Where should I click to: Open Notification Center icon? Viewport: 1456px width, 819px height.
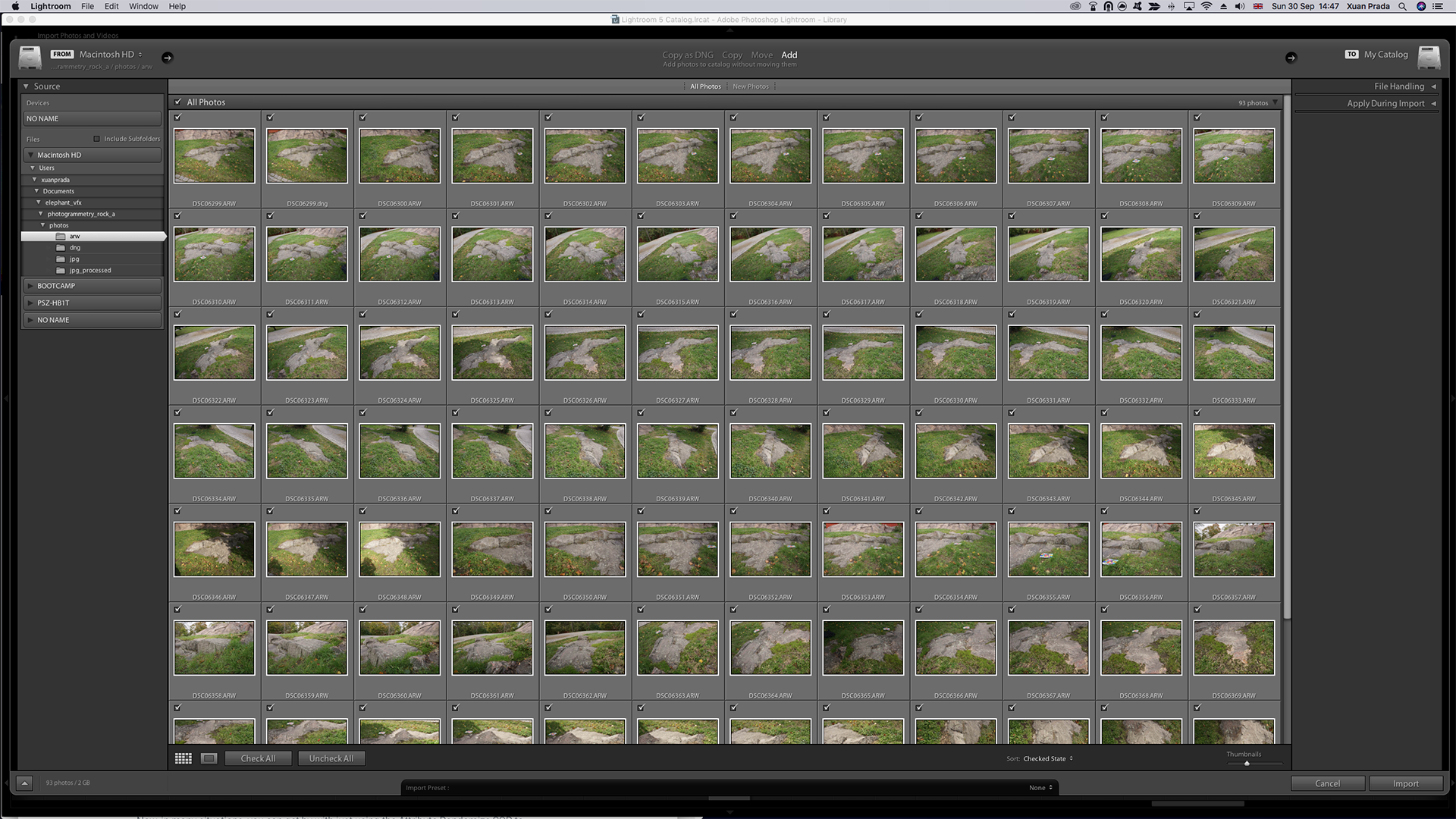[x=1437, y=6]
